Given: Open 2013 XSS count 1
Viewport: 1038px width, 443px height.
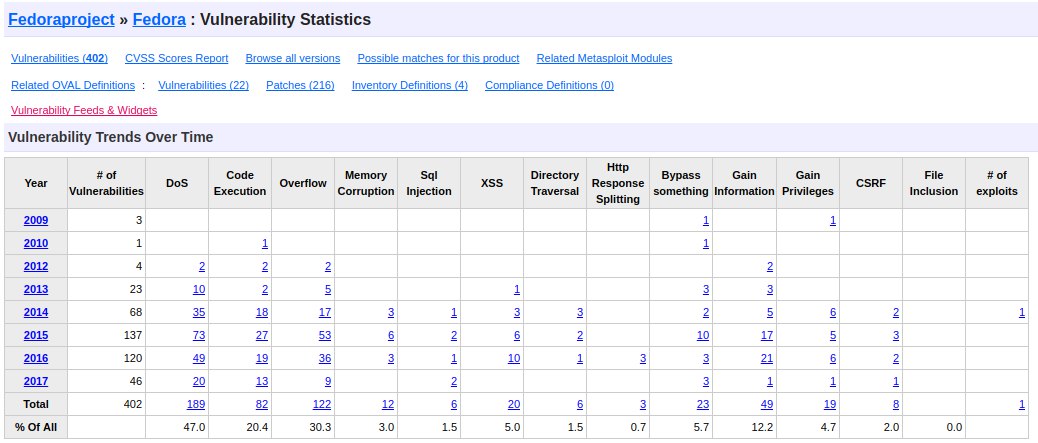Looking at the screenshot, I should tap(516, 289).
